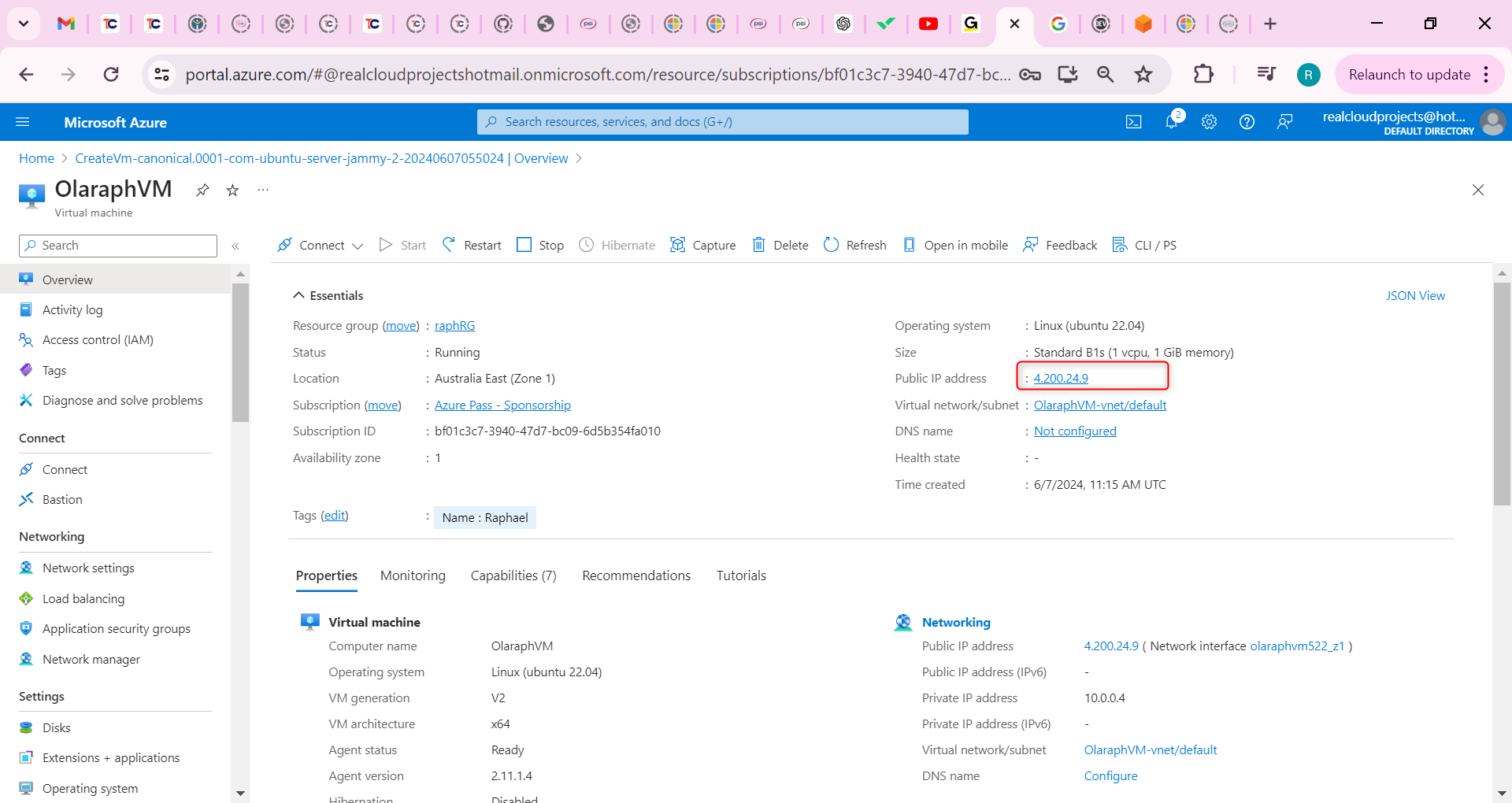This screenshot has width=1512, height=803.
Task: Pin OlaraphVM to the dashboard
Action: (202, 190)
